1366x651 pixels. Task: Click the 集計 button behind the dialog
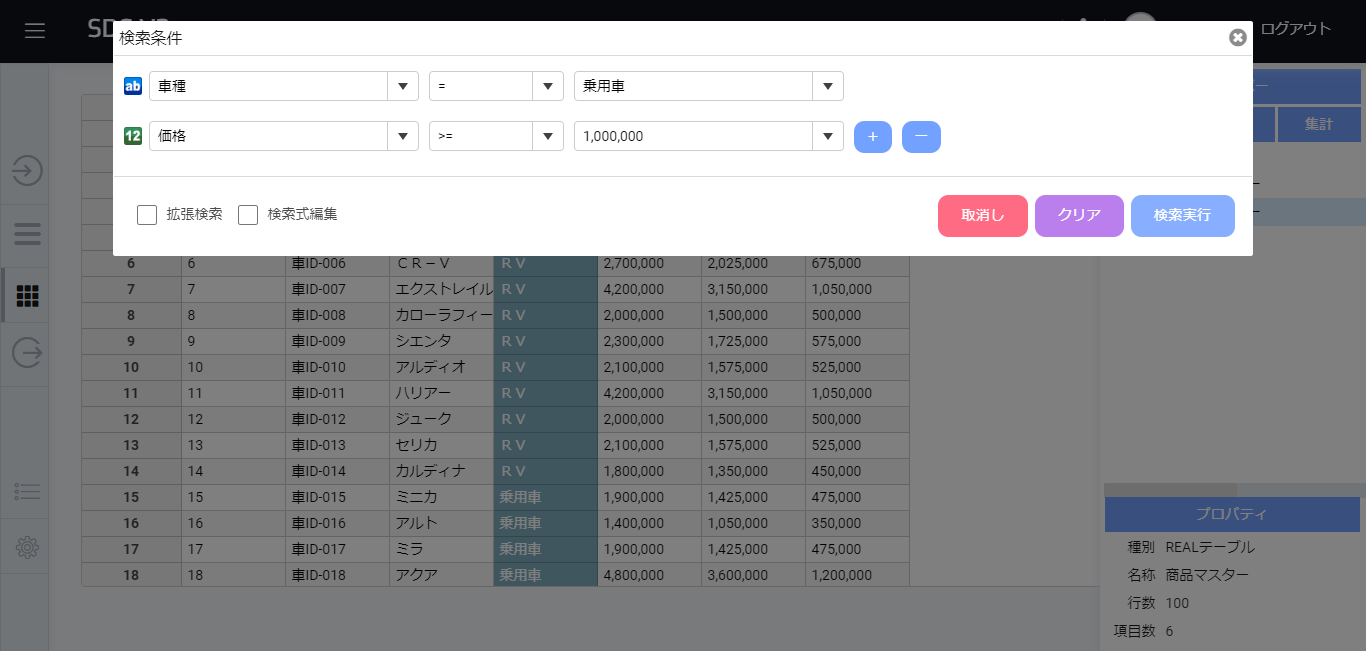click(x=1322, y=123)
